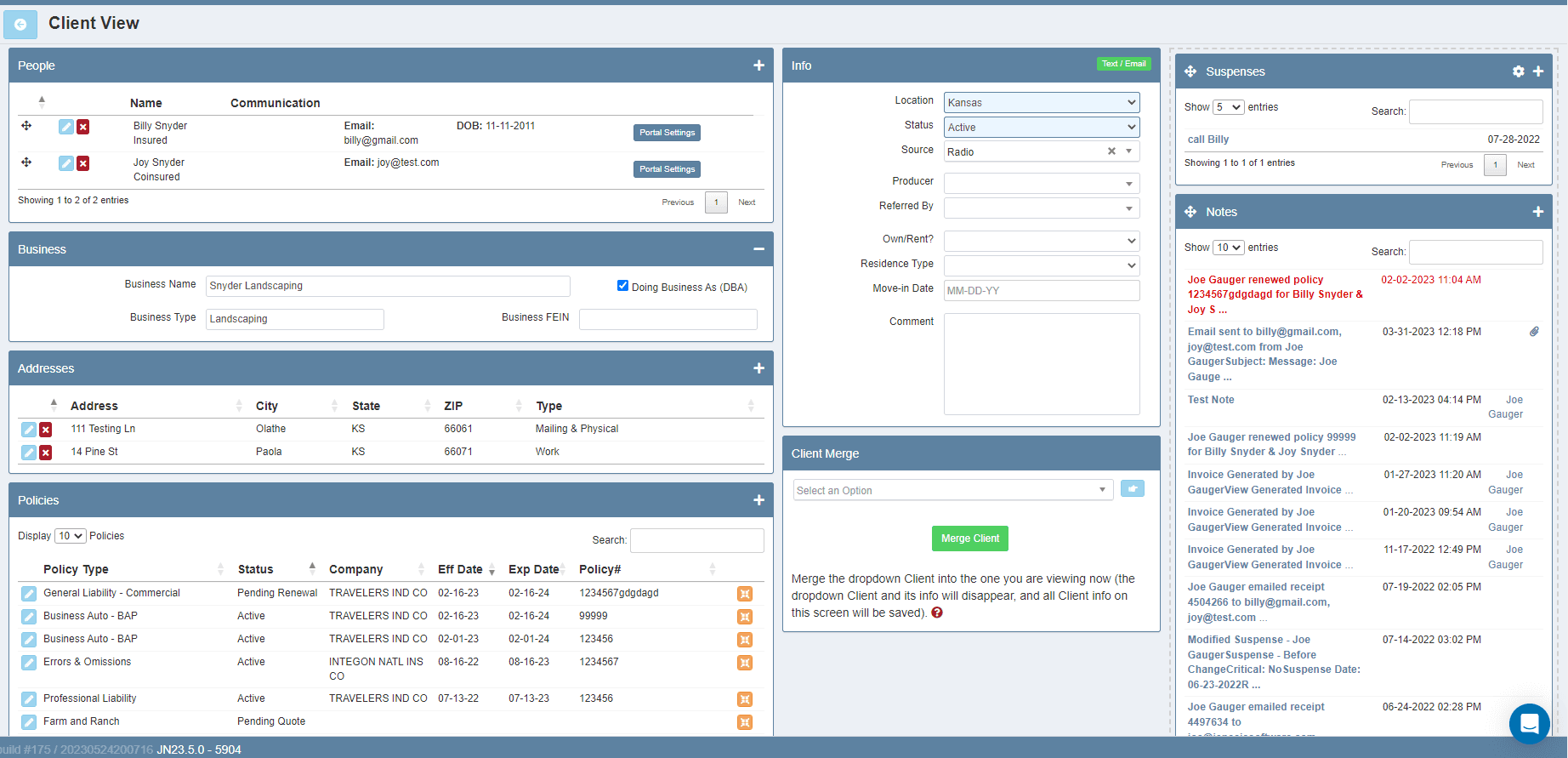The width and height of the screenshot is (1568, 758).
Task: Collapse the Business panel
Action: pyautogui.click(x=758, y=249)
